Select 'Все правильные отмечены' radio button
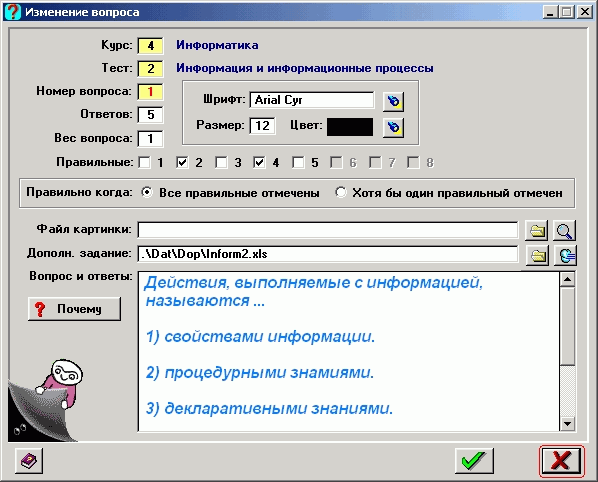The width and height of the screenshot is (598, 482). [146, 192]
